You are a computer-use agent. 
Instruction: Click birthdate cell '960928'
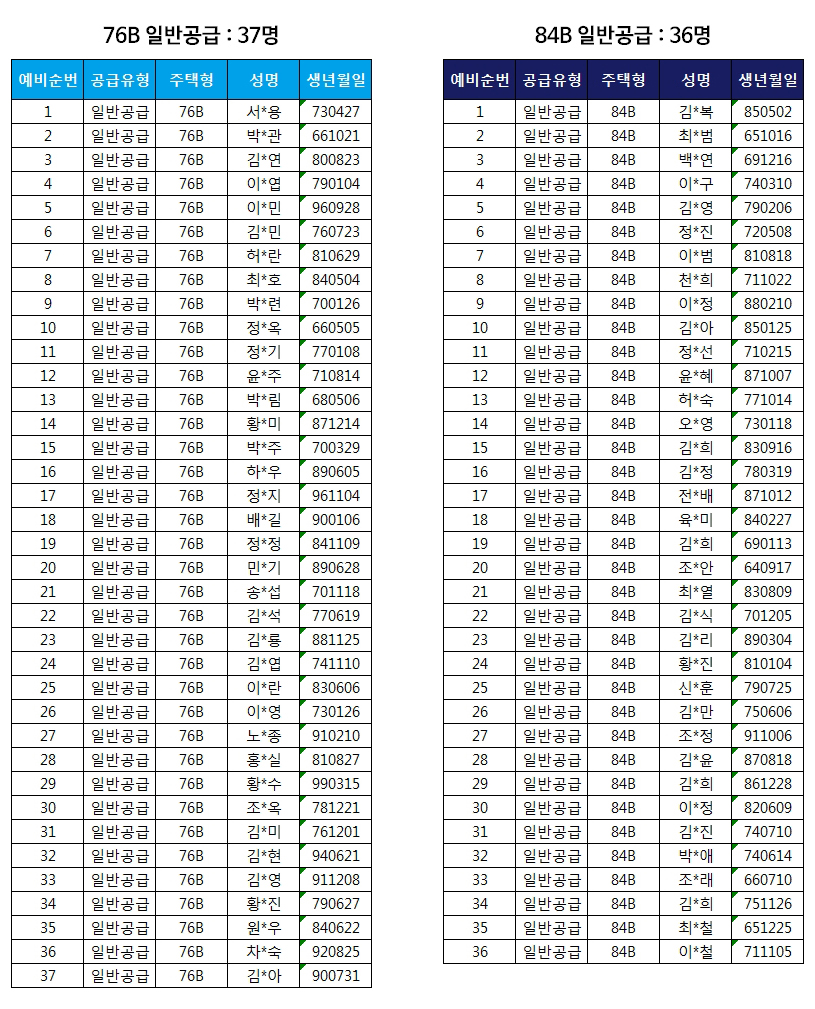(336, 208)
